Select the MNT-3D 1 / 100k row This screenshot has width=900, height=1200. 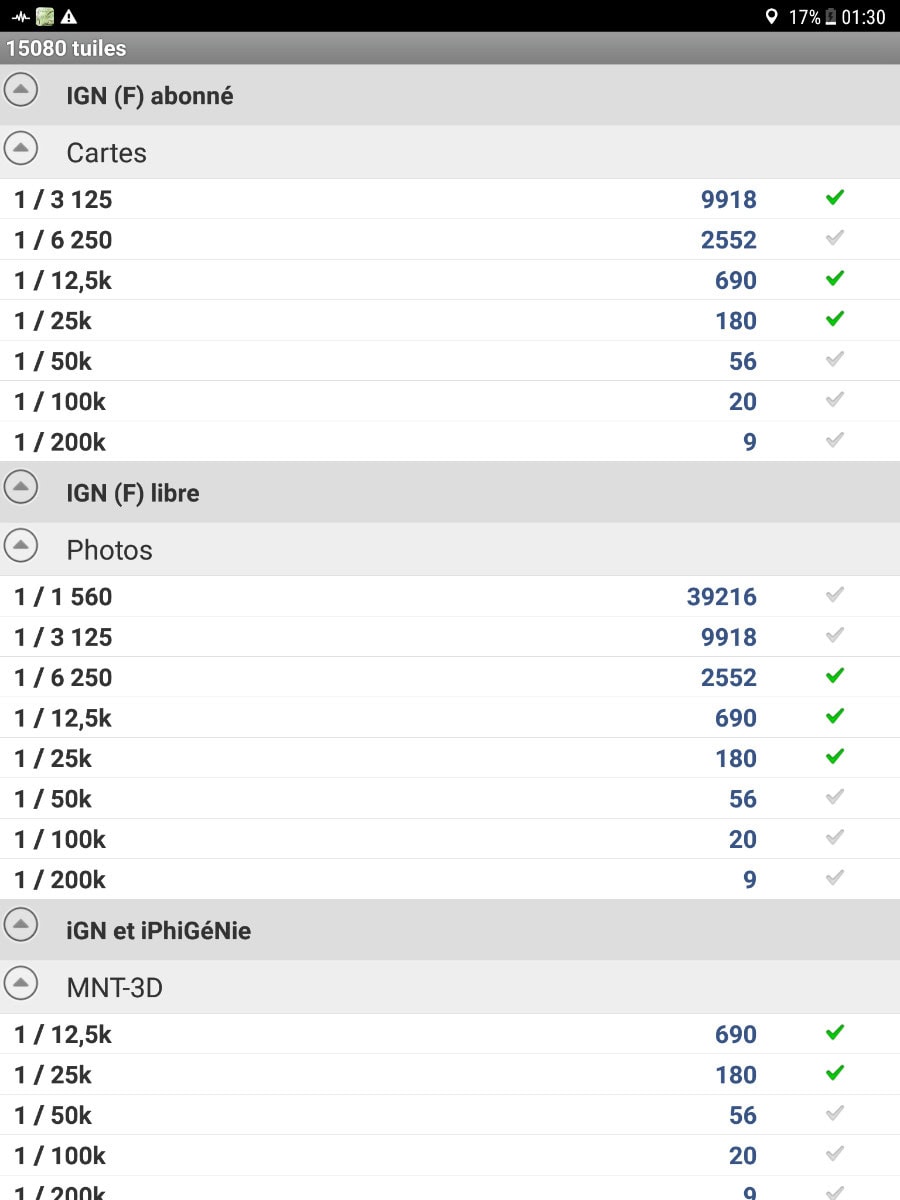pos(450,1155)
